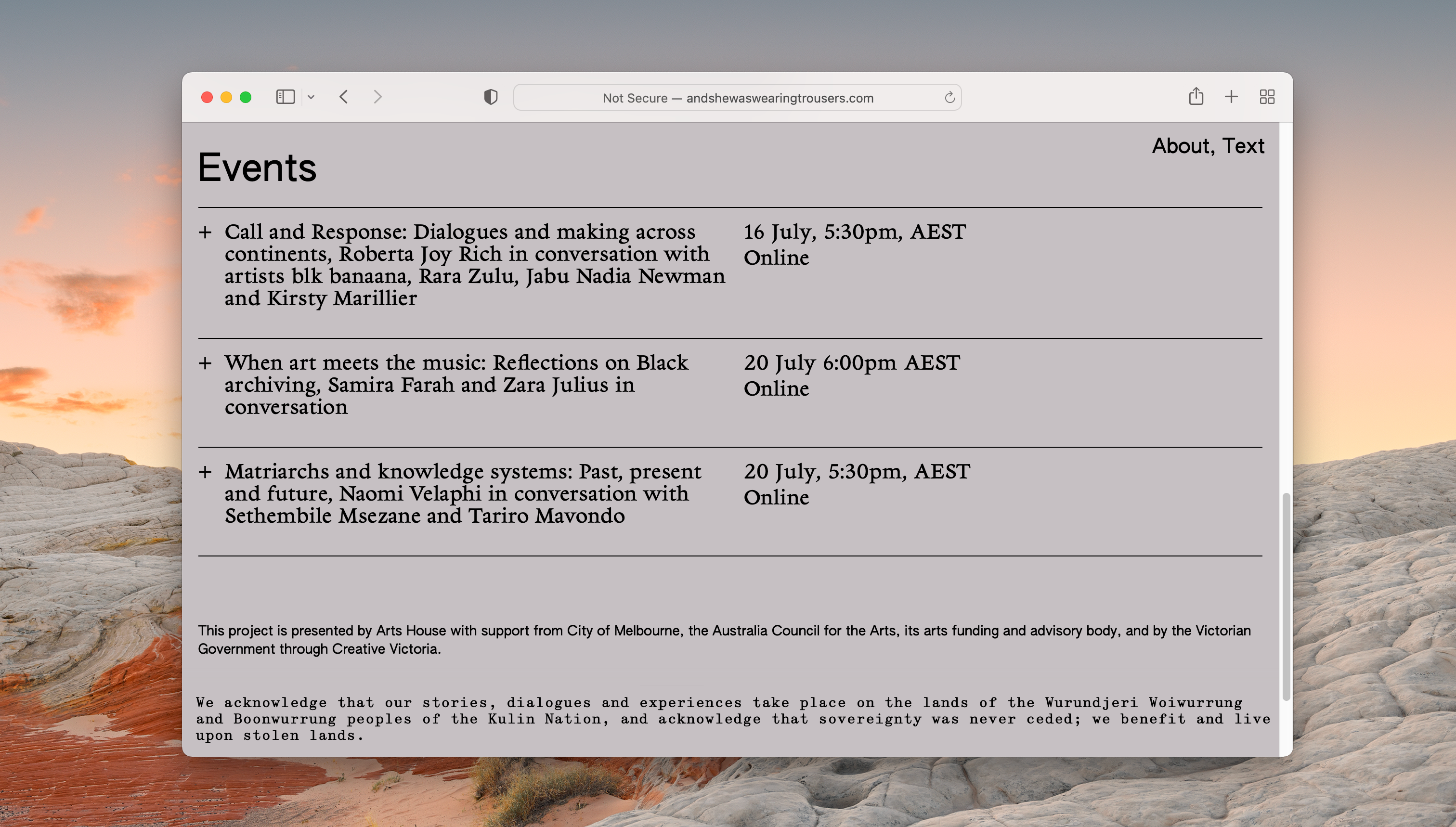
Task: Expand the When art meets the music event
Action: [x=205, y=363]
